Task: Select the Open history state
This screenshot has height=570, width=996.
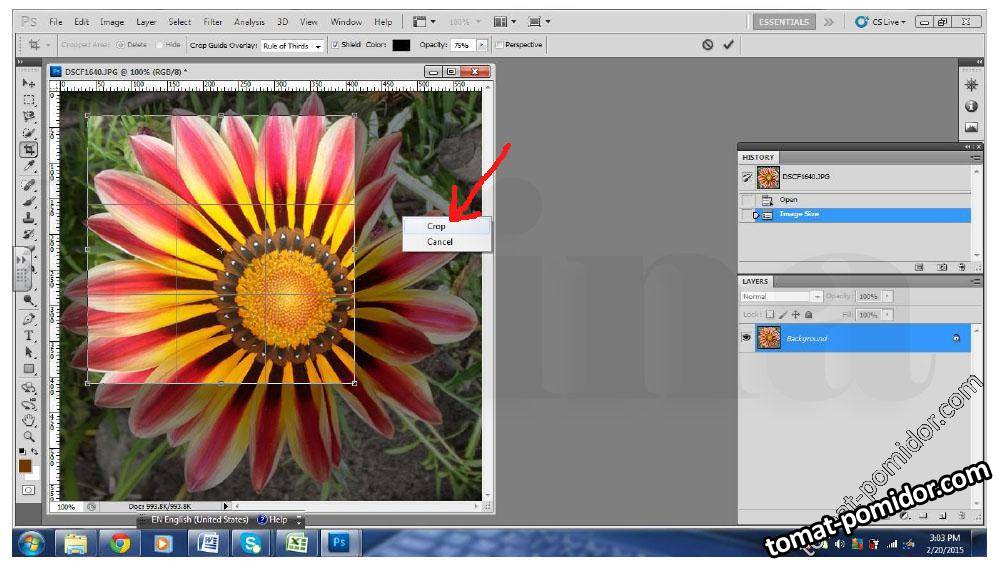Action: tap(789, 200)
